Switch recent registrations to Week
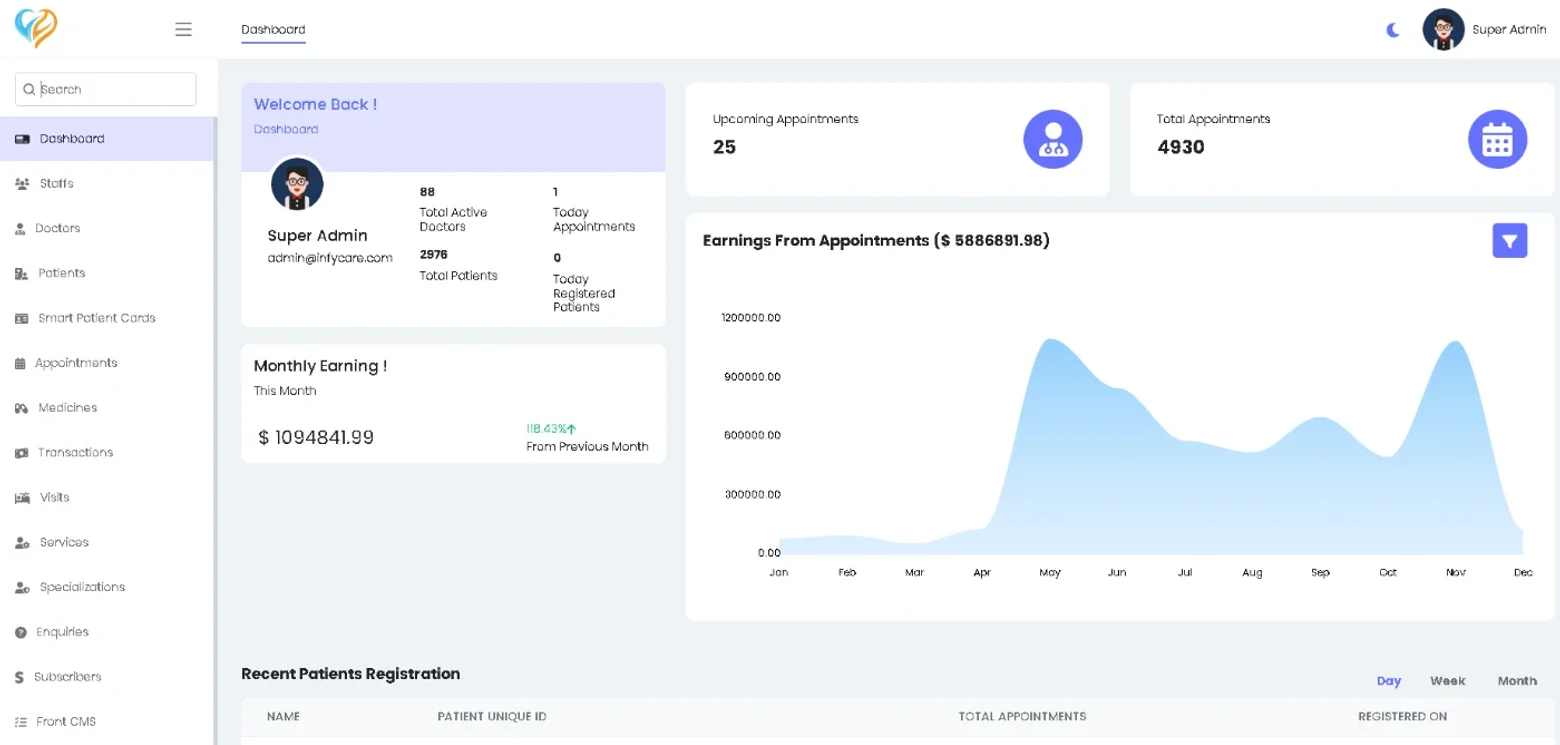 click(x=1447, y=681)
